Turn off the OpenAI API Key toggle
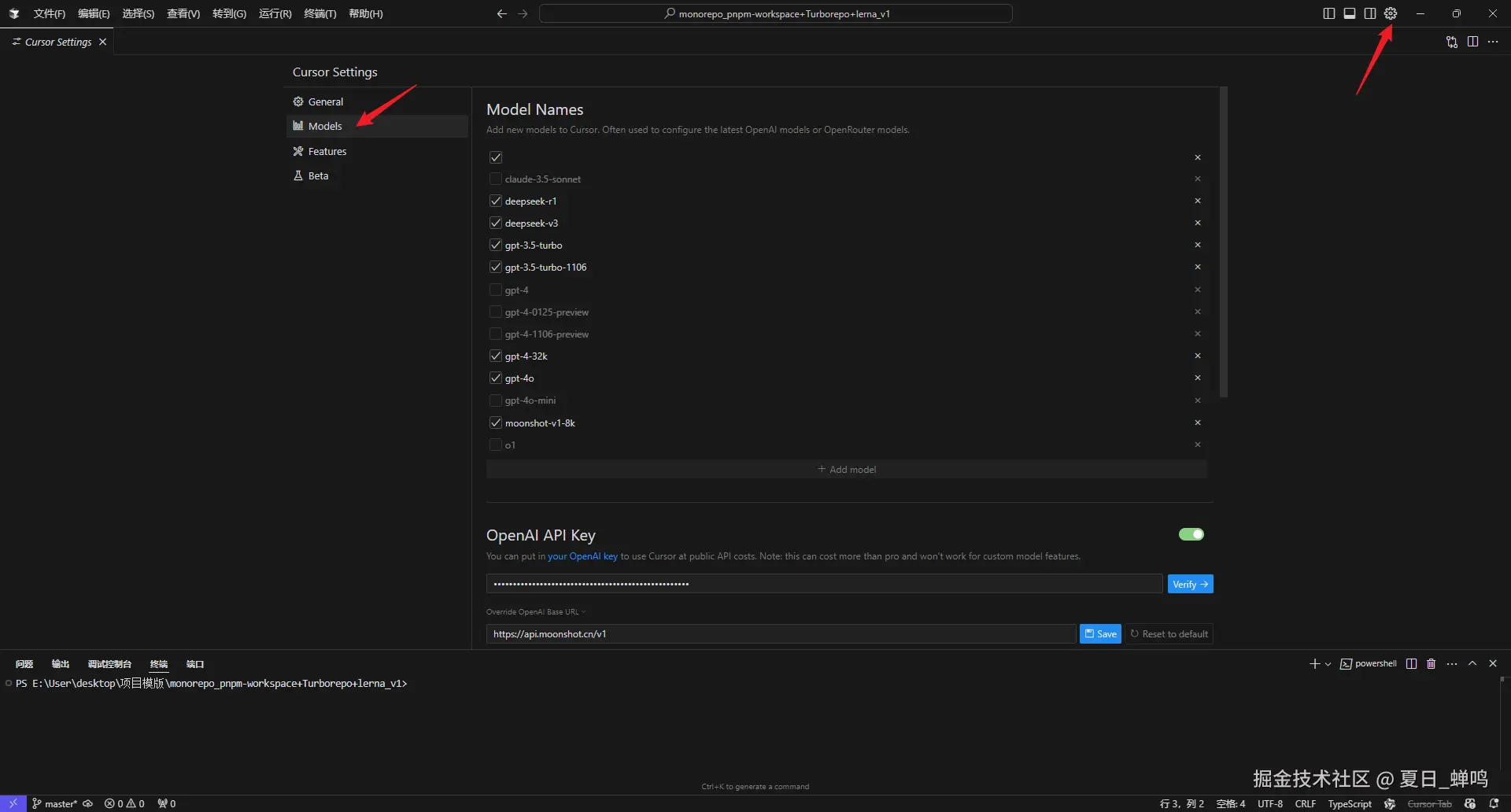Screen dimensions: 1511x812 pyautogui.click(x=1191, y=535)
